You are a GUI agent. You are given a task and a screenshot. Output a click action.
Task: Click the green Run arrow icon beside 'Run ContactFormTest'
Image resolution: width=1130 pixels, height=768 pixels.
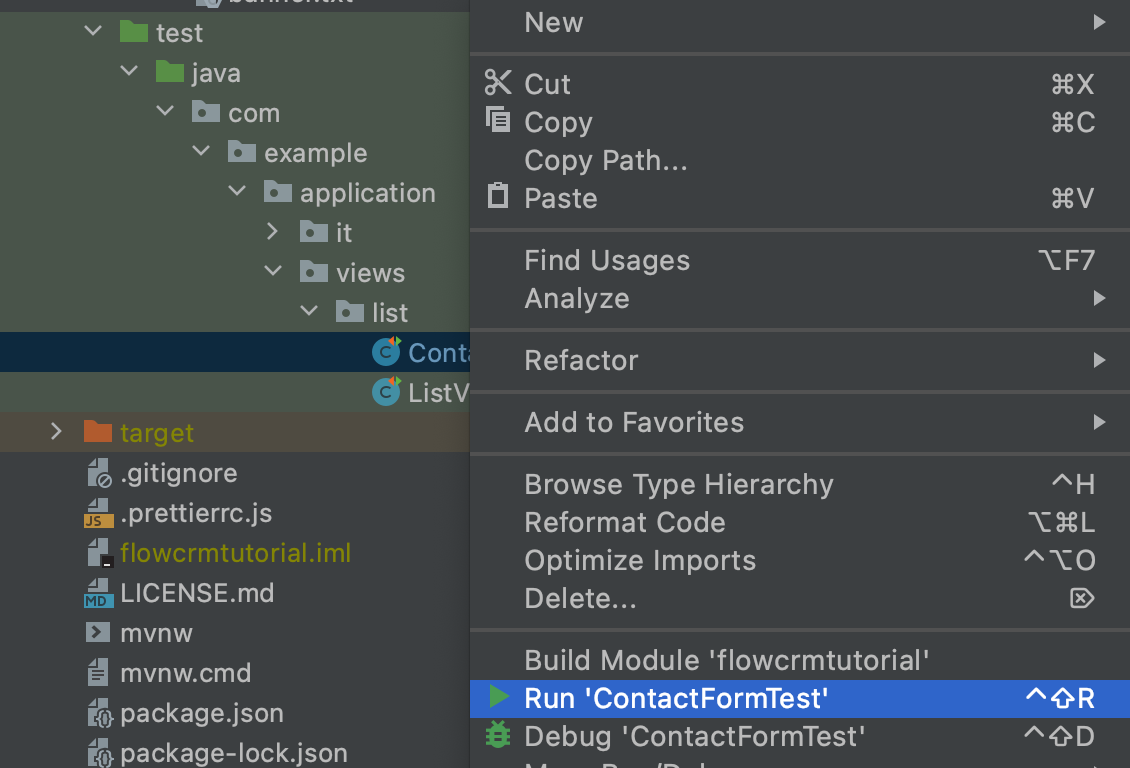pyautogui.click(x=497, y=698)
